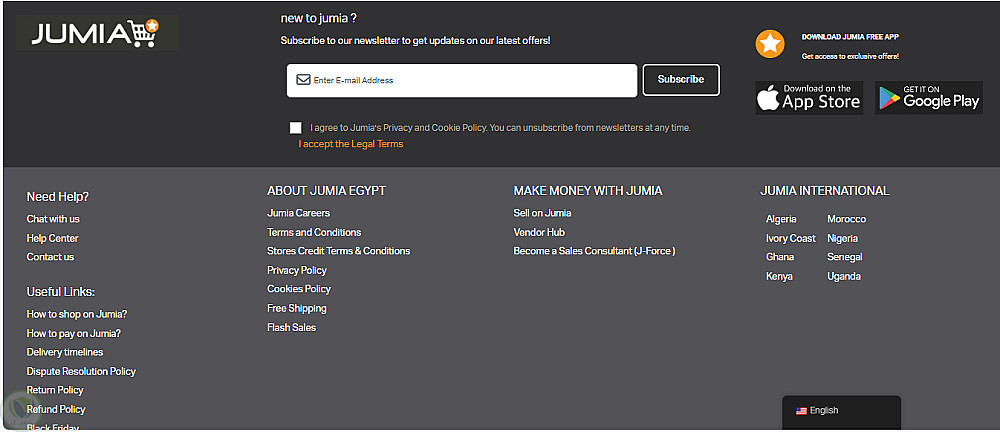1000x432 pixels.
Task: Tick the Privacy and Cookie Policy checkbox
Action: (x=295, y=128)
